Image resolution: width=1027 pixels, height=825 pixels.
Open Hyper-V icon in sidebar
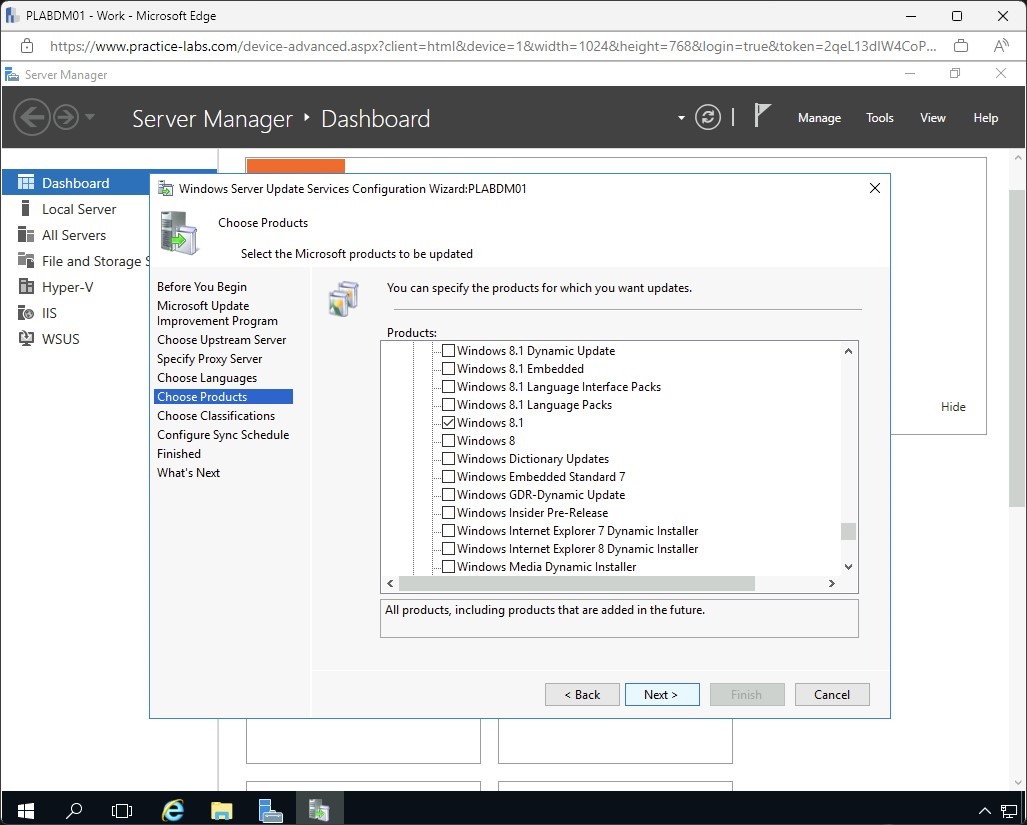(x=26, y=287)
